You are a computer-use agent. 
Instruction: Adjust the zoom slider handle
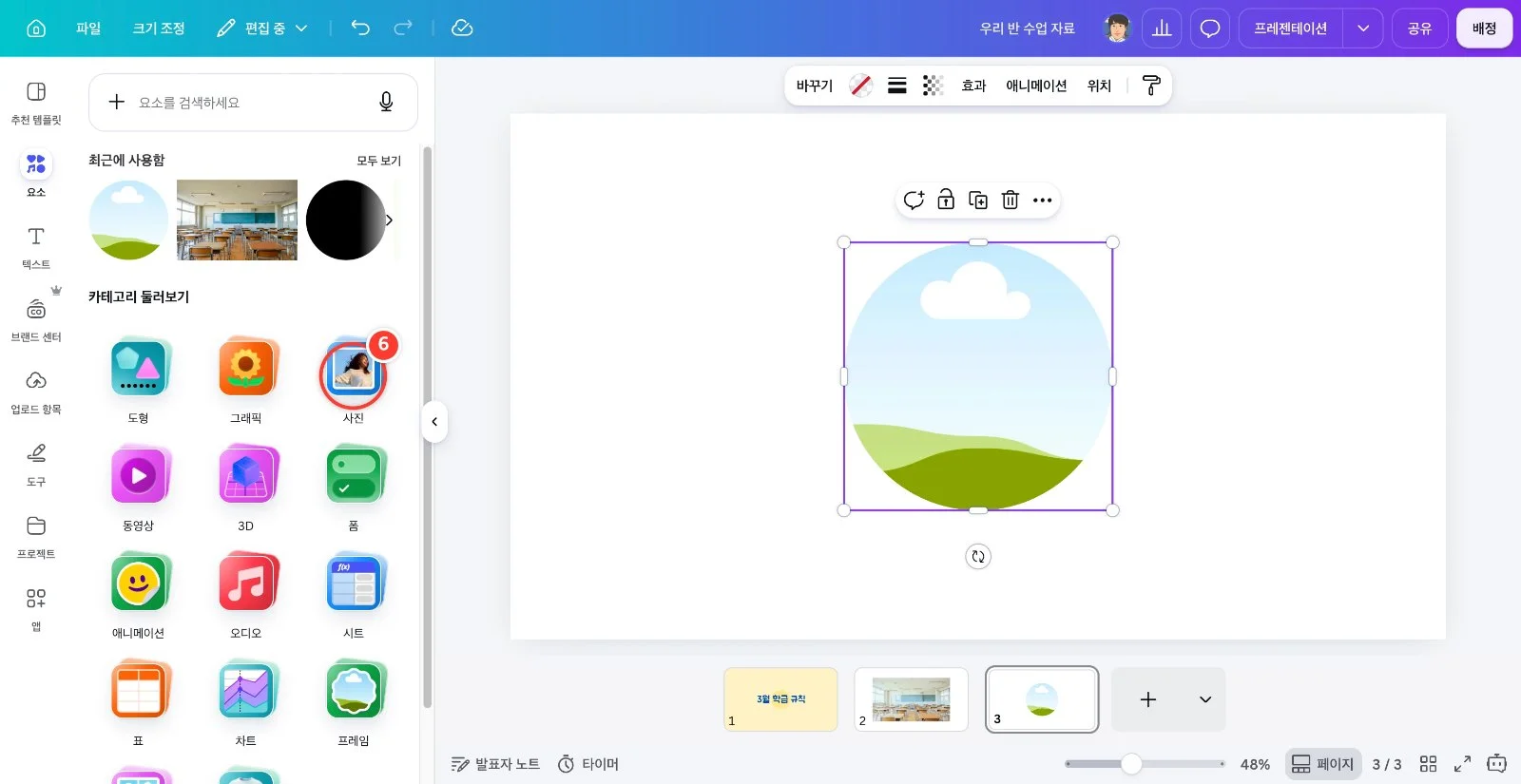1131,764
